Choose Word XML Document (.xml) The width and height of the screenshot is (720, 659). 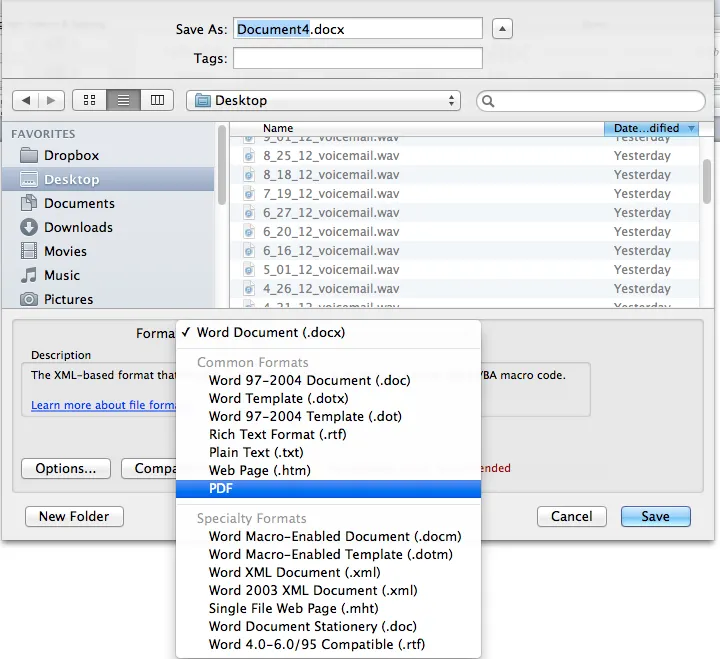tap(328, 572)
